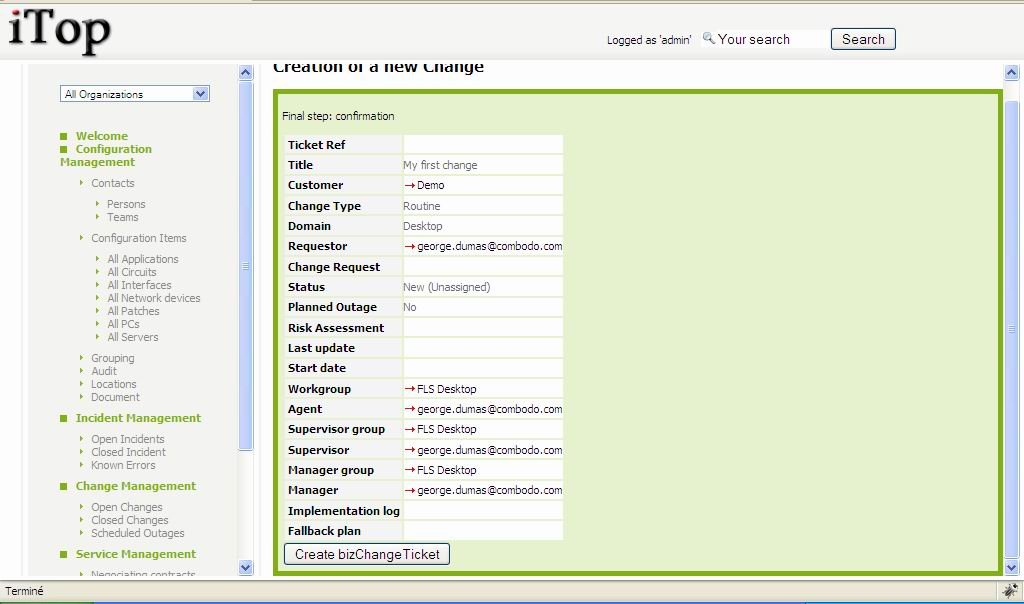The width and height of the screenshot is (1024, 604).
Task: Open Document in sidebar
Action: click(115, 397)
